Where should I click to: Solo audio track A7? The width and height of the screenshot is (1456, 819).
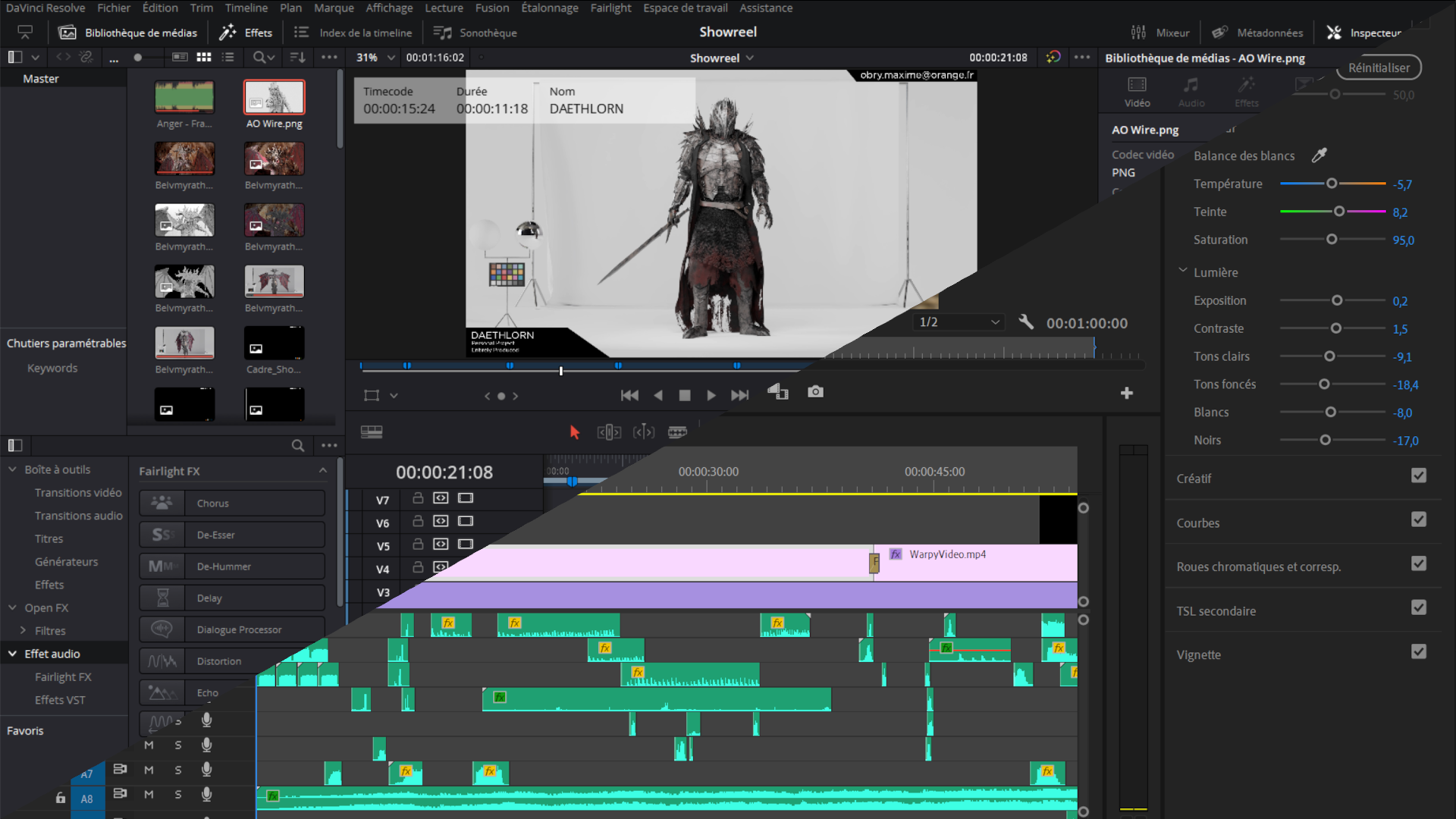(x=178, y=770)
